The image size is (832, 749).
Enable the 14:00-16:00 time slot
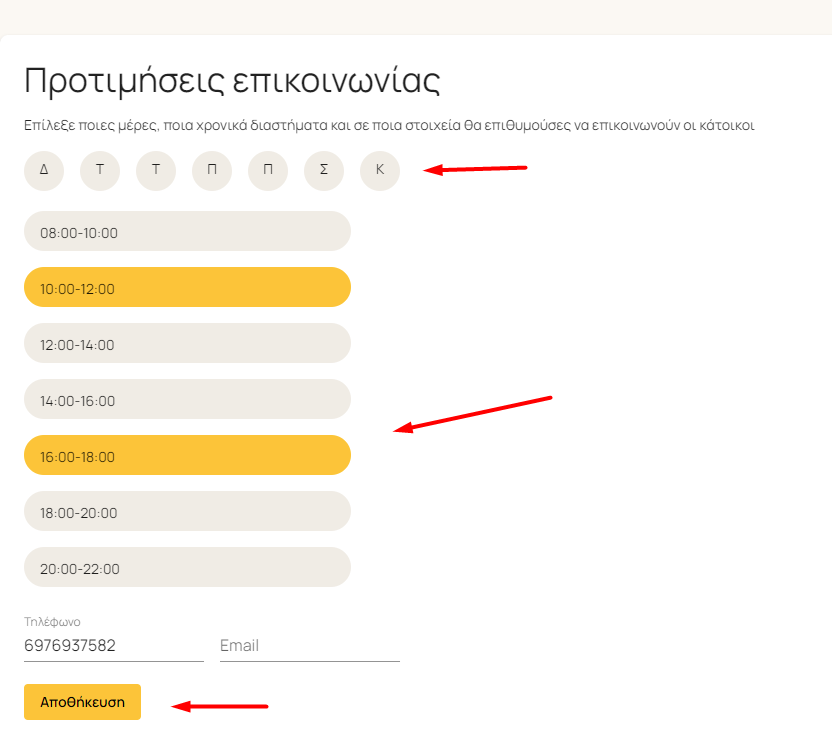pos(187,399)
